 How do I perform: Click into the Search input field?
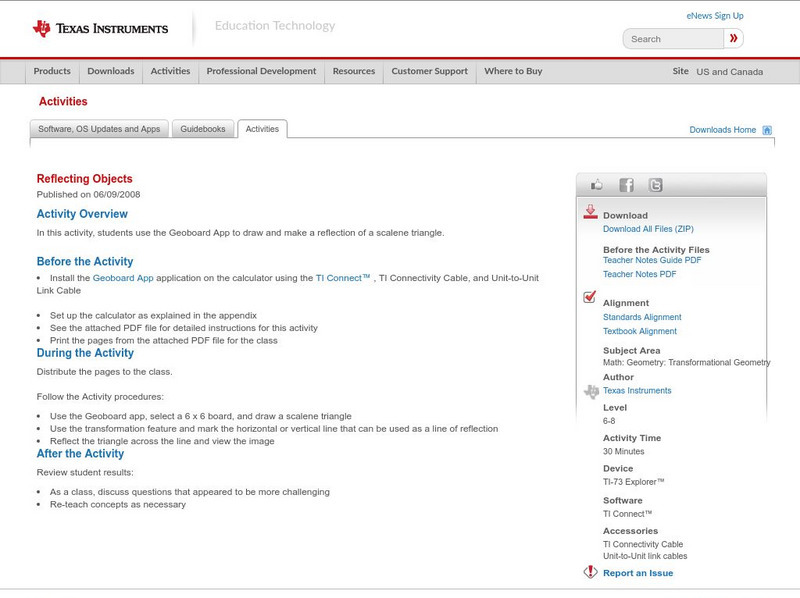[673, 39]
